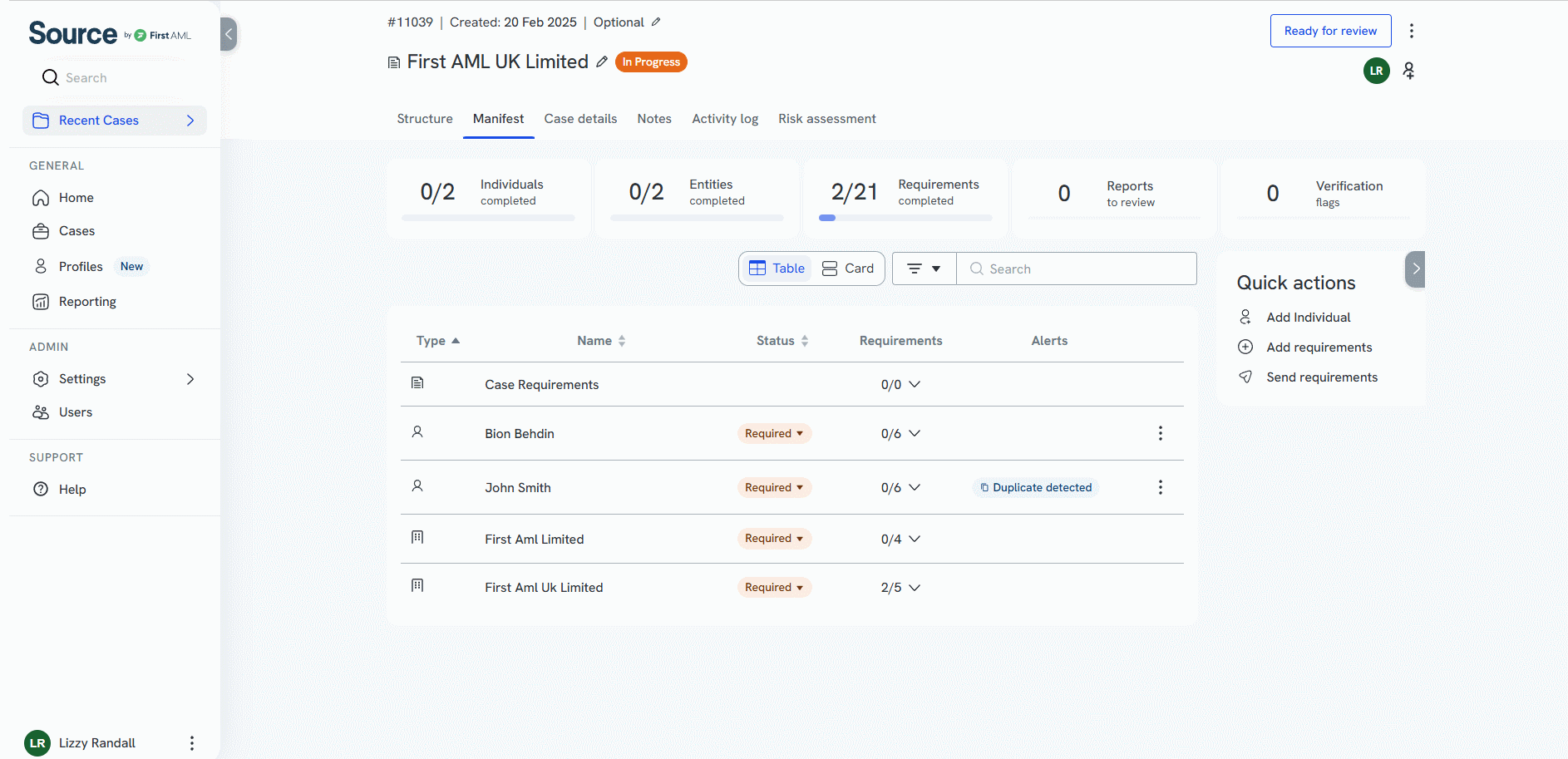The width and height of the screenshot is (1568, 759).
Task: Switch to Card view
Action: point(848,269)
